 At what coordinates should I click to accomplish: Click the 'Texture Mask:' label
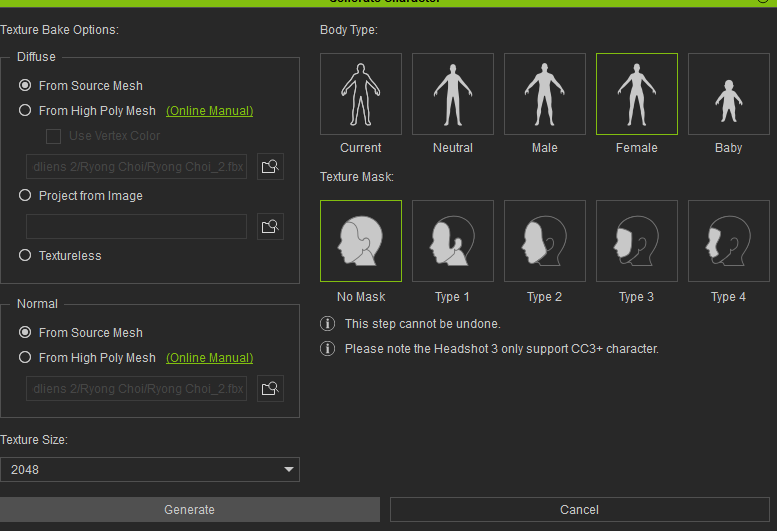point(357,177)
